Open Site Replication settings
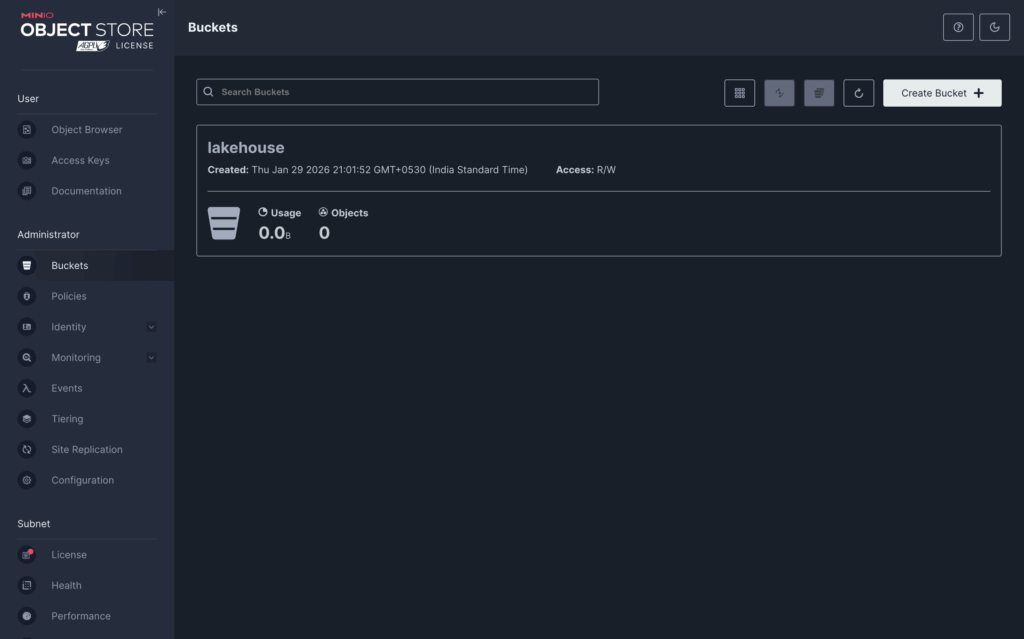The image size is (1024, 639). pos(87,450)
